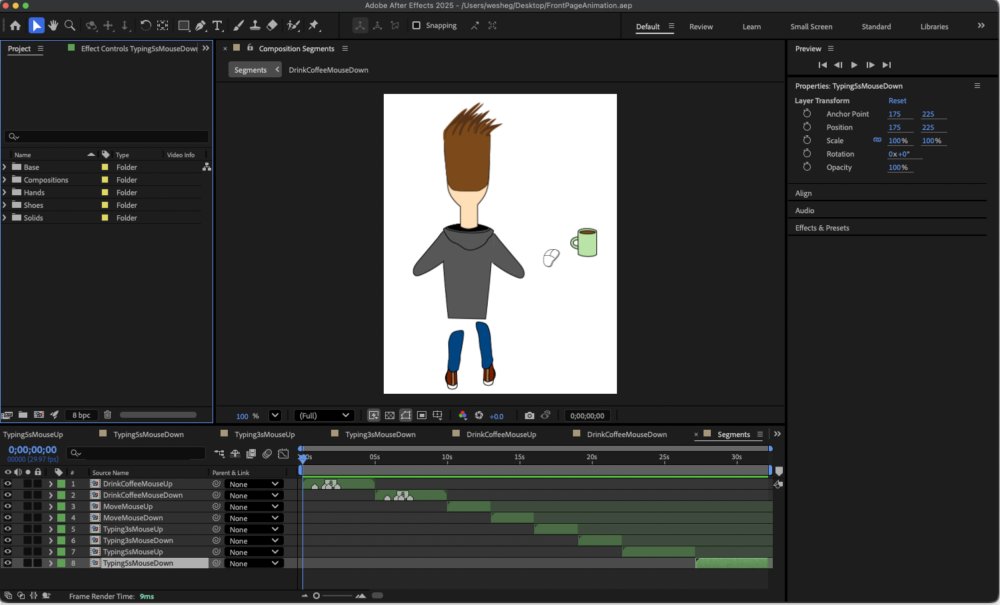Image resolution: width=1000 pixels, height=605 pixels.
Task: Hide the DrinkCoffeeMouseDown layer with the eye
Action: point(8,495)
